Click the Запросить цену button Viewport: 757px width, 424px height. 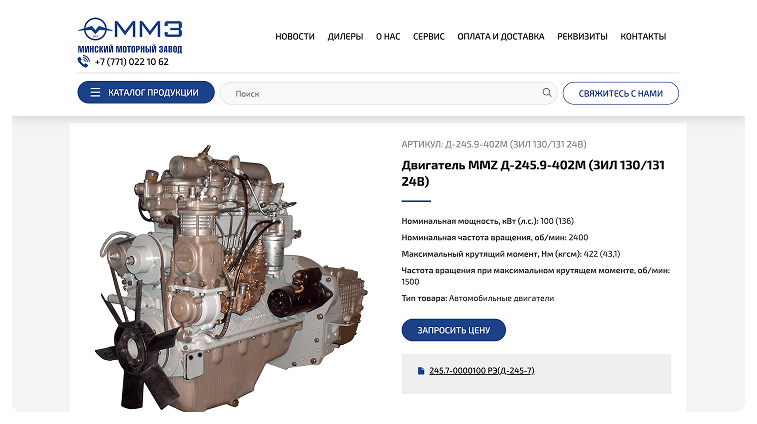coord(453,330)
